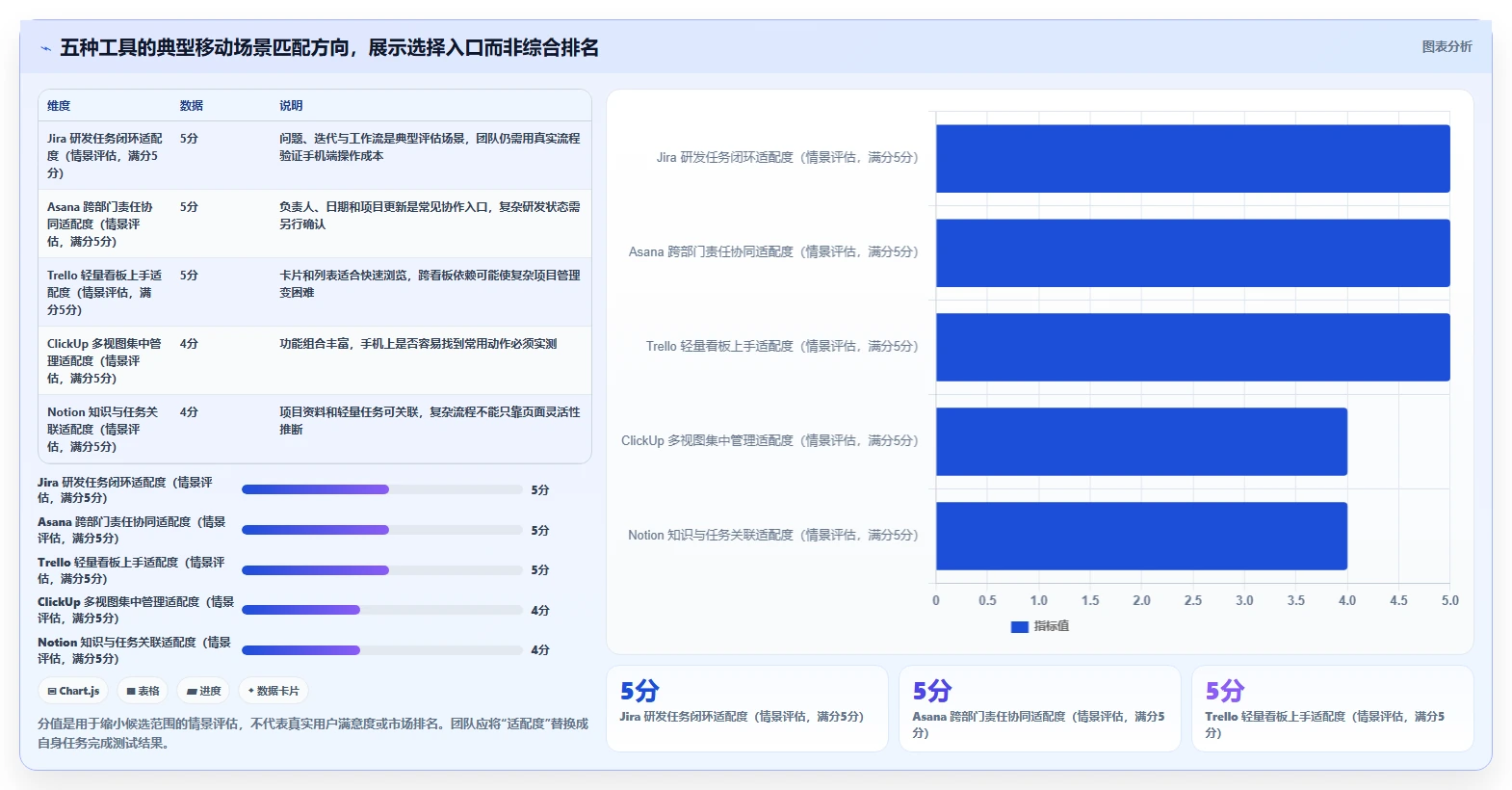Viewport: 1512px width, 790px height.
Task: Click the 维度 table column header
Action: coord(59,106)
